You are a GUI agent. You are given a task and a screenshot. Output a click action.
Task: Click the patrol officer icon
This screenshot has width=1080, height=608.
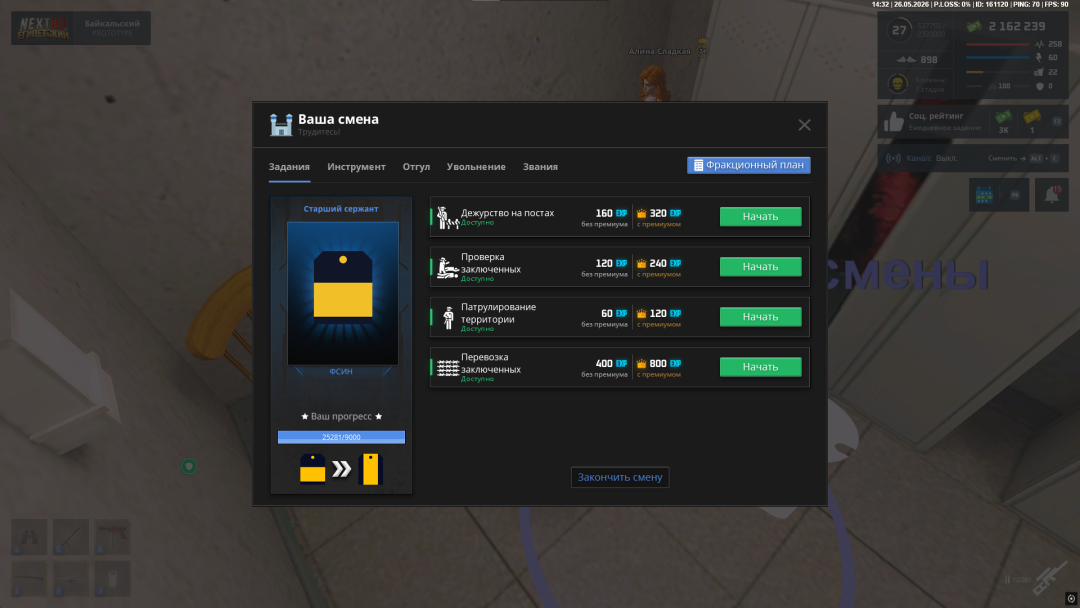click(448, 317)
